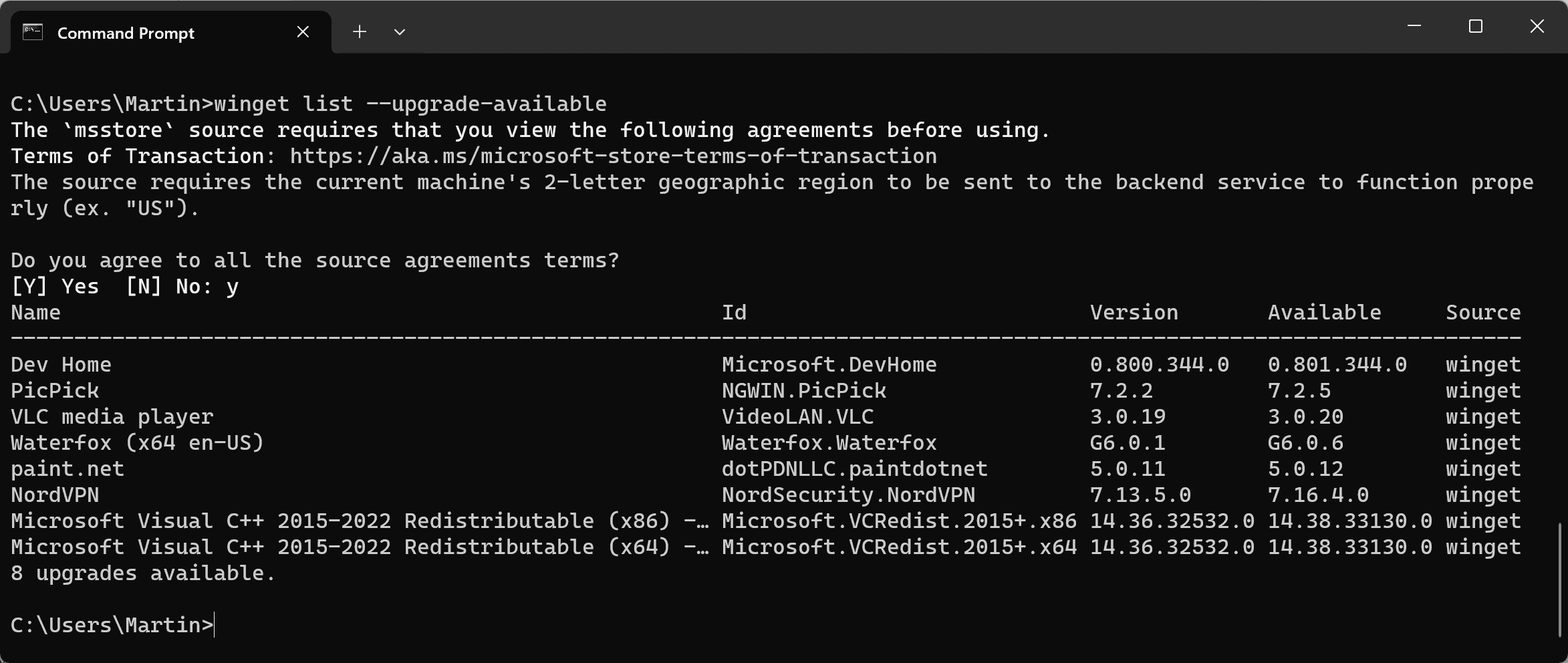Click the Waterfox.Waterfox Id entry
The width and height of the screenshot is (1568, 663).
click(x=829, y=443)
